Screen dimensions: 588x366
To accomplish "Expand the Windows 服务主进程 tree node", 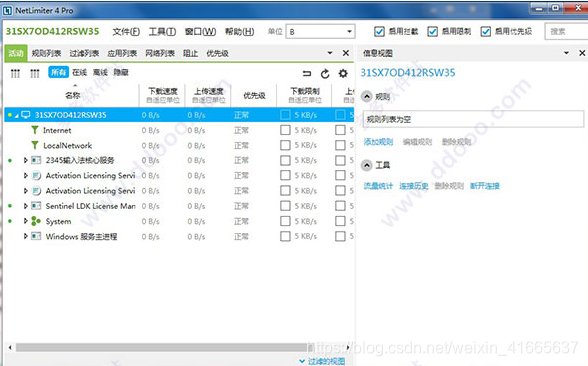I will coord(26,236).
